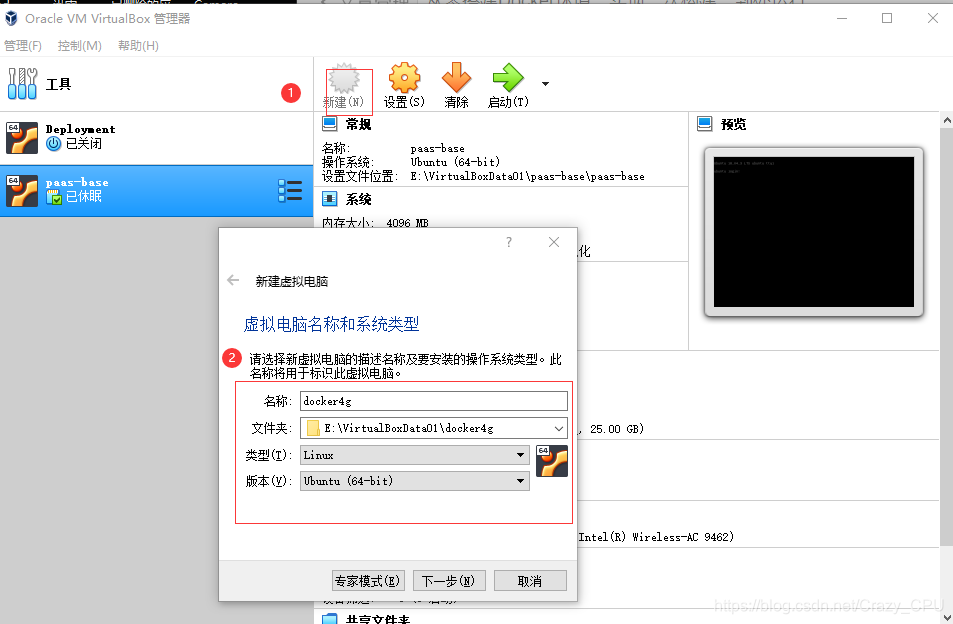The width and height of the screenshot is (953, 624).
Task: Click the memory value 4096 MB
Action: tap(407, 223)
